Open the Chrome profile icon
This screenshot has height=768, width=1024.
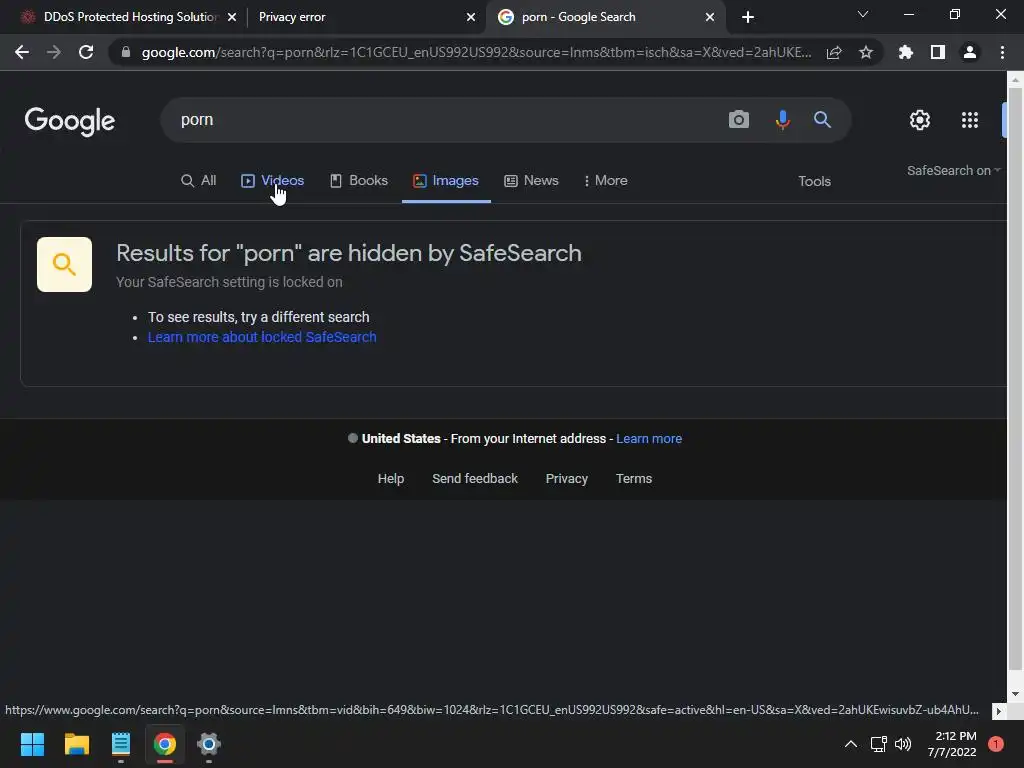970,52
